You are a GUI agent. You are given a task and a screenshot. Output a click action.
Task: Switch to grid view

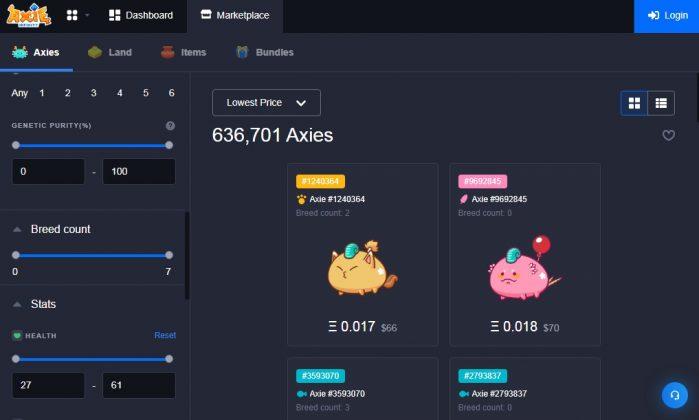tap(634, 103)
